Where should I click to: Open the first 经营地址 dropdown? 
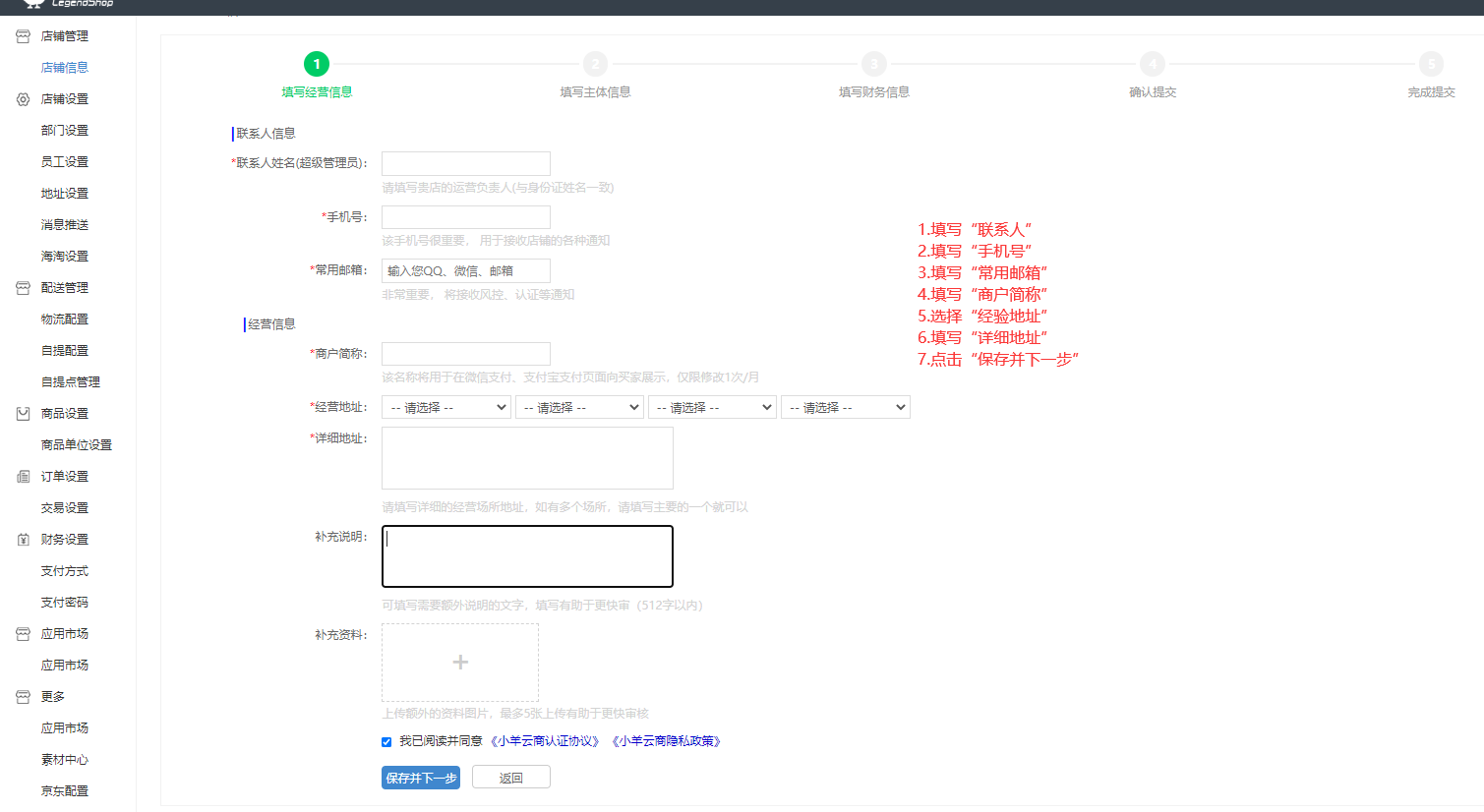(446, 407)
